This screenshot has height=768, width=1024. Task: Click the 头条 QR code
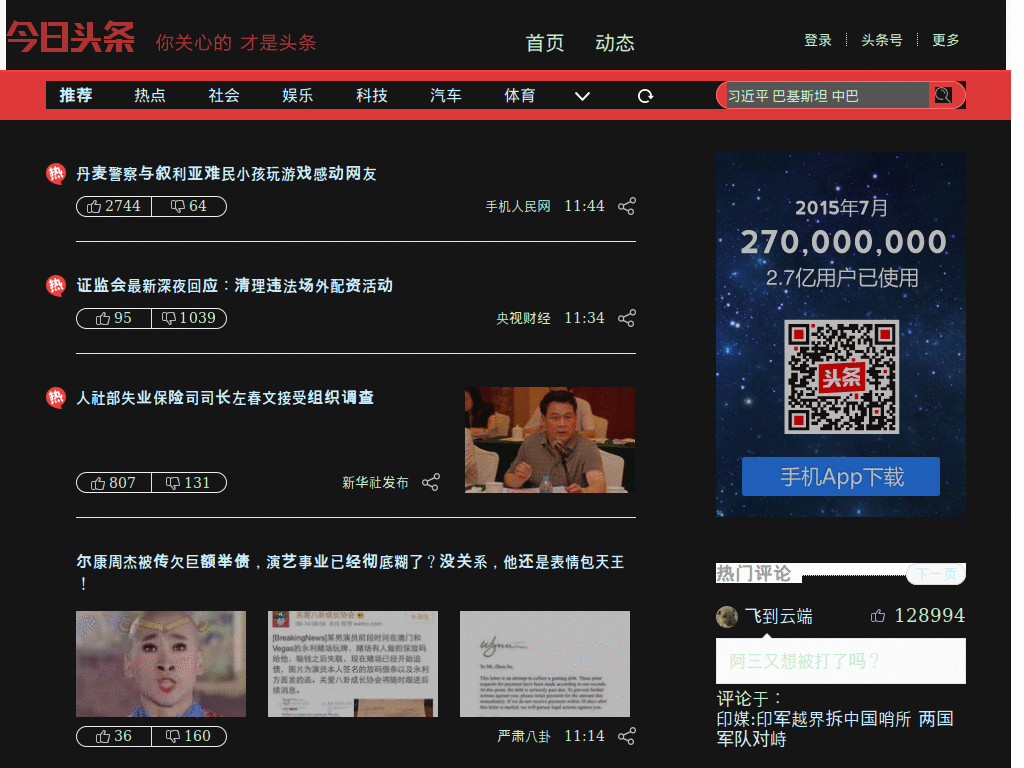[x=841, y=377]
